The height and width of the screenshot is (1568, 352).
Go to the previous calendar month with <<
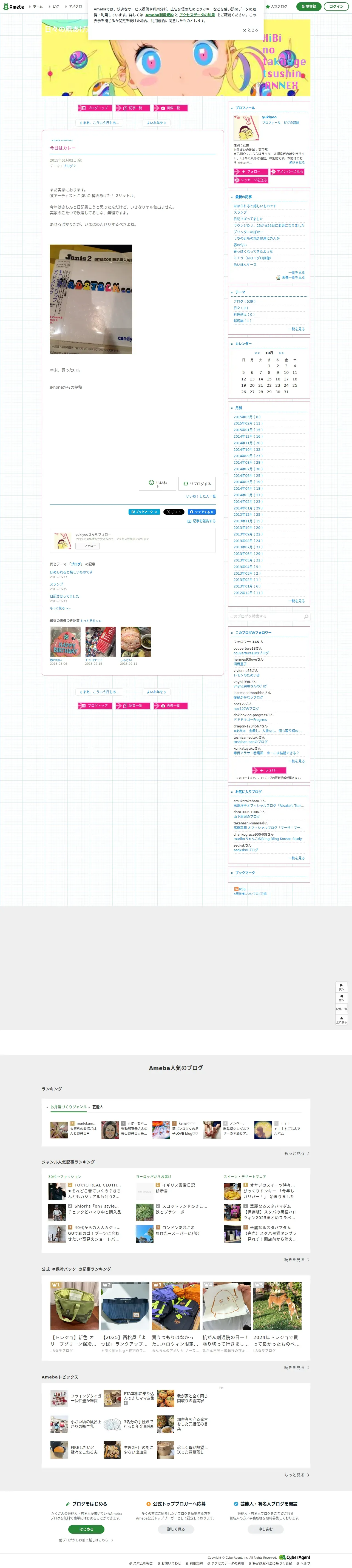point(257,353)
